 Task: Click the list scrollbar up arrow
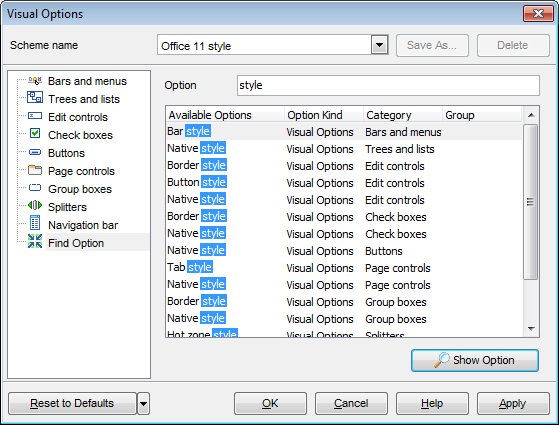pyautogui.click(x=531, y=115)
